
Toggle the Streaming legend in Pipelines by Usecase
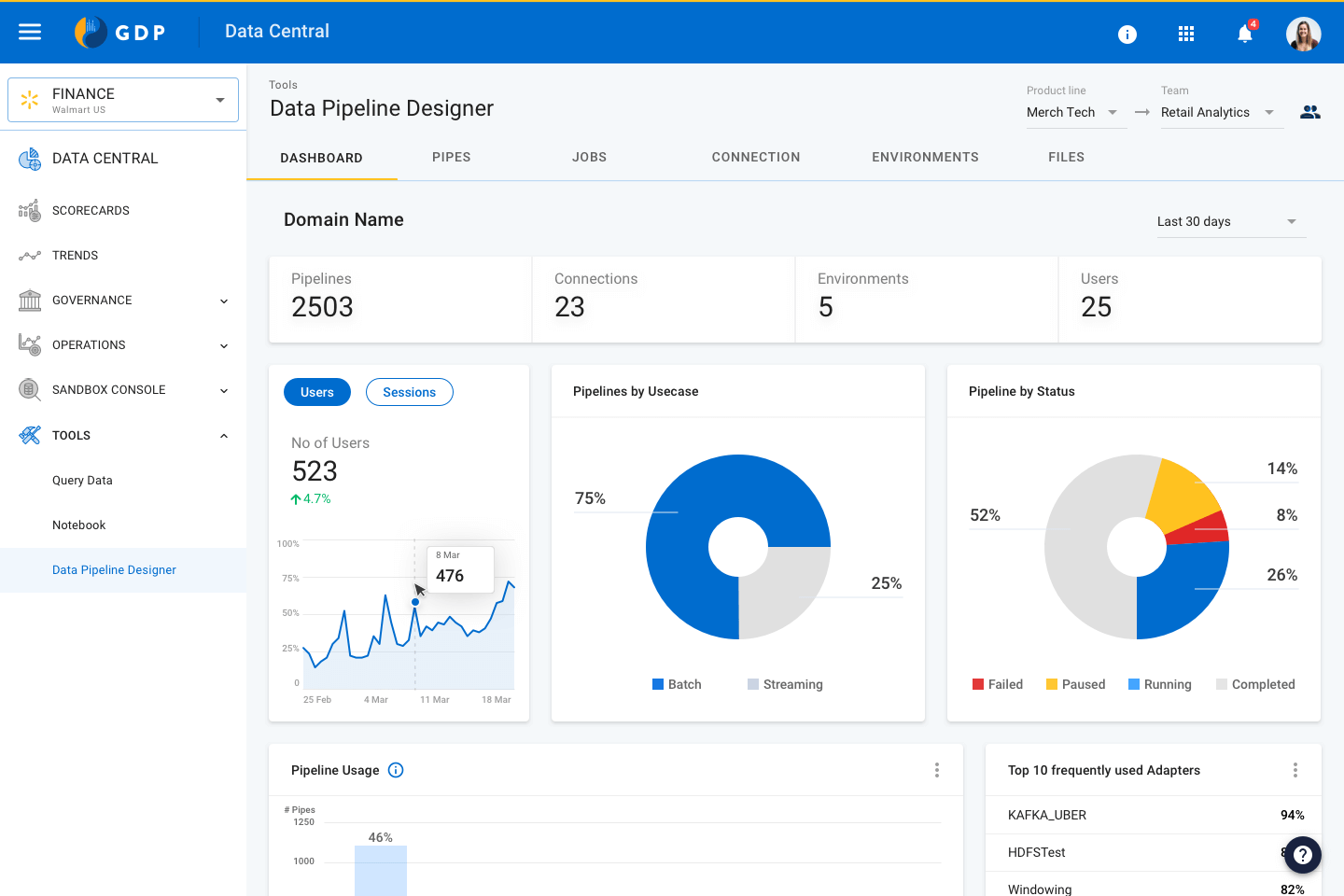click(785, 684)
